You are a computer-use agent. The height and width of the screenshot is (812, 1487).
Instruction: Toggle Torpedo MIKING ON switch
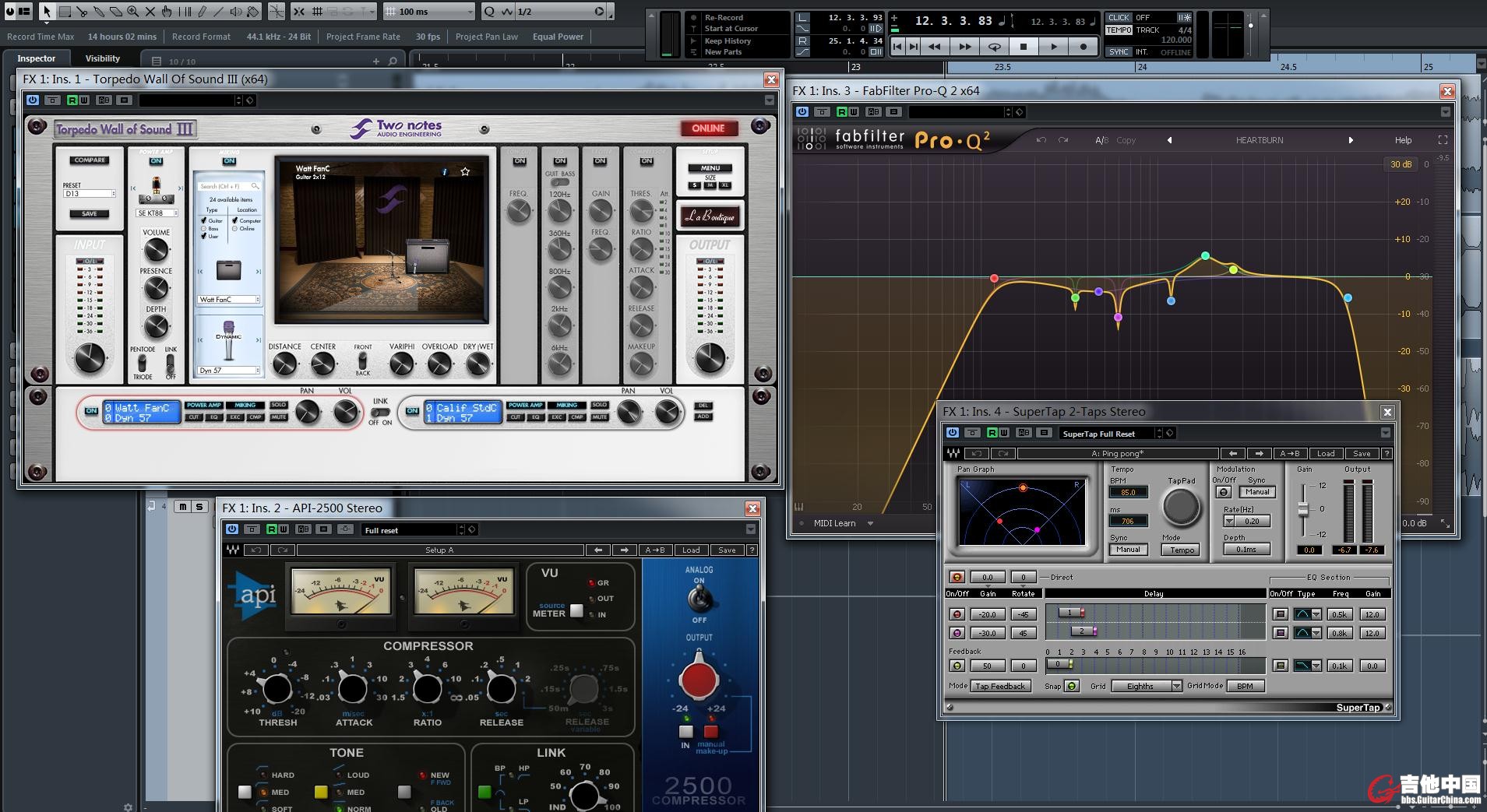point(229,161)
